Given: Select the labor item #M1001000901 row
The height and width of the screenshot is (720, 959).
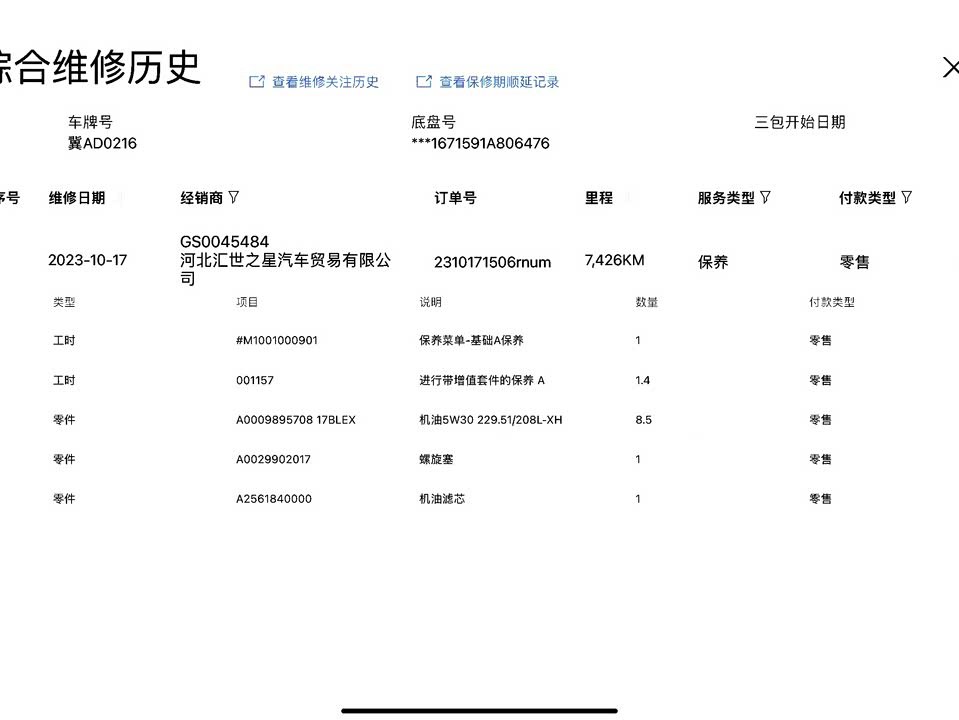Looking at the screenshot, I should pos(277,340).
